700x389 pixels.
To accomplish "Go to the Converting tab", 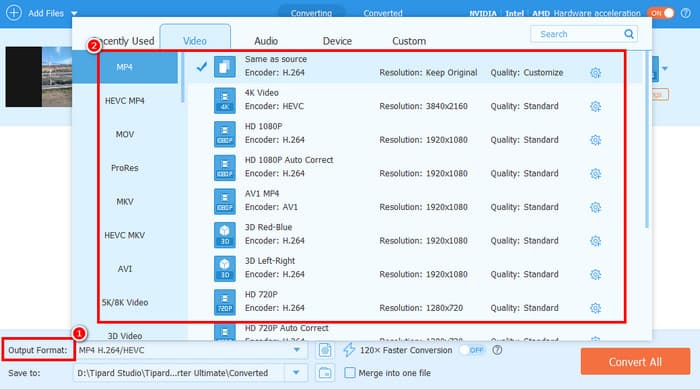I will (311, 13).
